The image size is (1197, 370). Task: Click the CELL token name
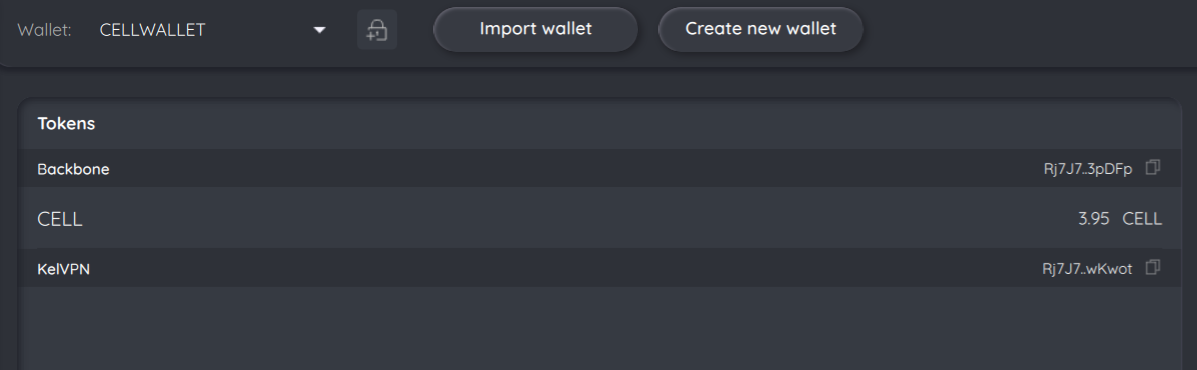[60, 219]
